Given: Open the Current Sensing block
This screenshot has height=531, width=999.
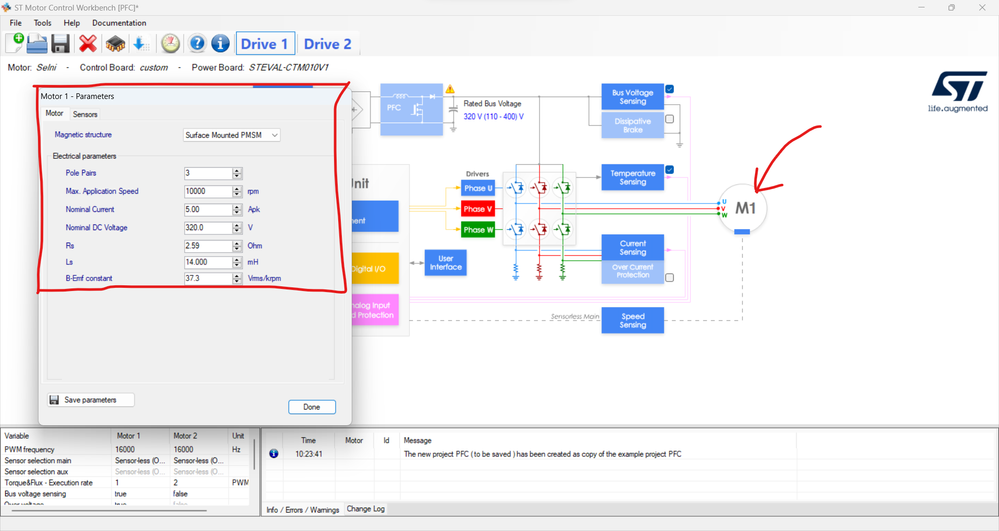Looking at the screenshot, I should [633, 247].
